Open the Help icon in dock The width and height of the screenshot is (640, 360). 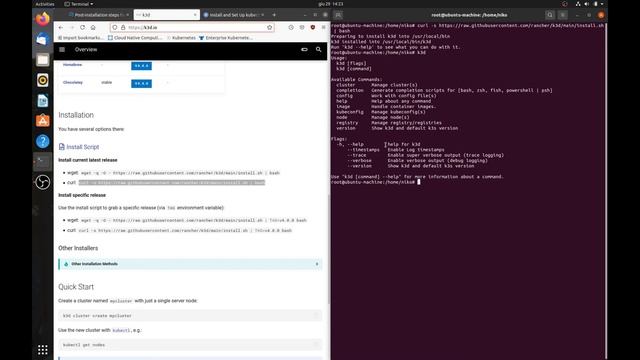pyautogui.click(x=42, y=141)
